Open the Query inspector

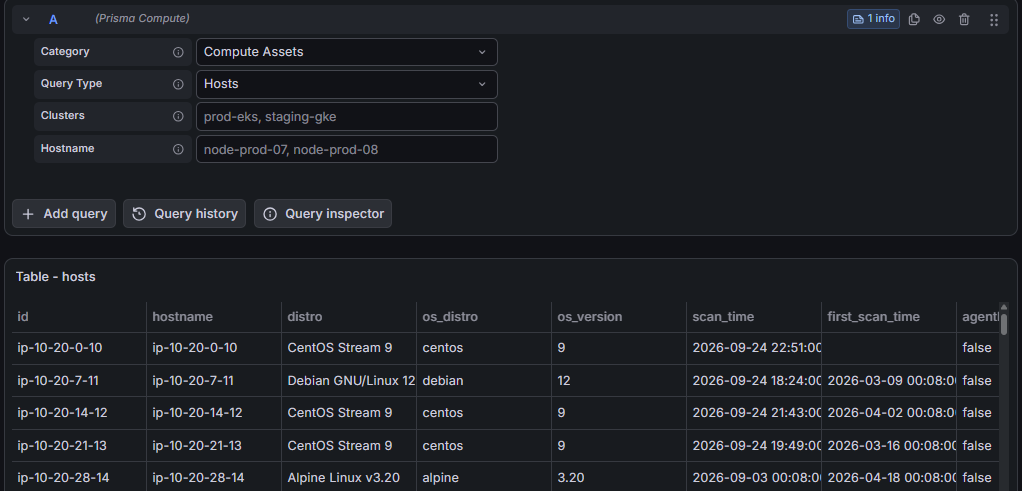click(x=323, y=214)
